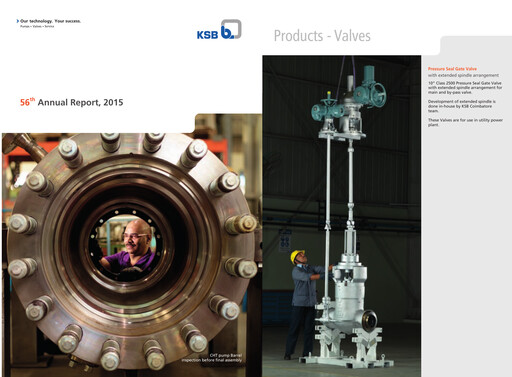Click the 'Products - Valves' heading
This screenshot has height=377, width=512.
[322, 36]
